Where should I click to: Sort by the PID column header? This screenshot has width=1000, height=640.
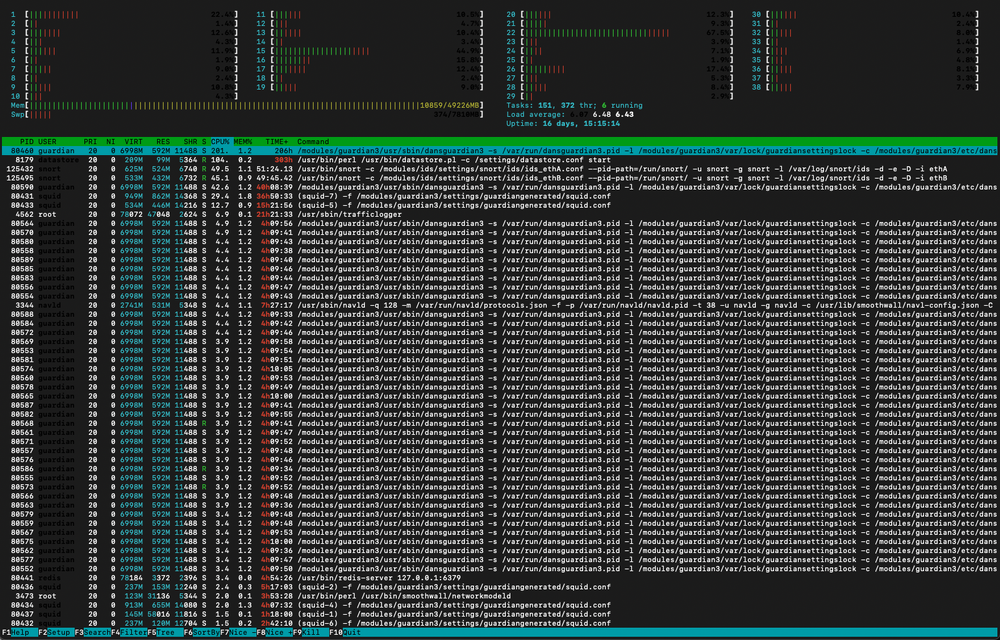pyautogui.click(x=26, y=142)
